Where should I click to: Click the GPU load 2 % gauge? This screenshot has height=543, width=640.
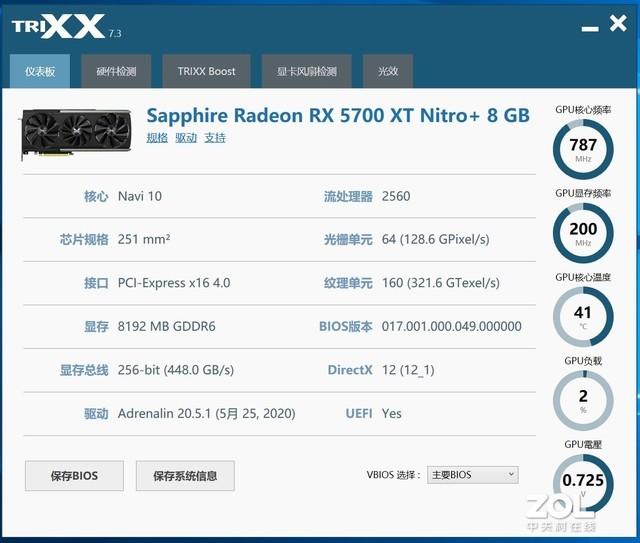tap(583, 401)
